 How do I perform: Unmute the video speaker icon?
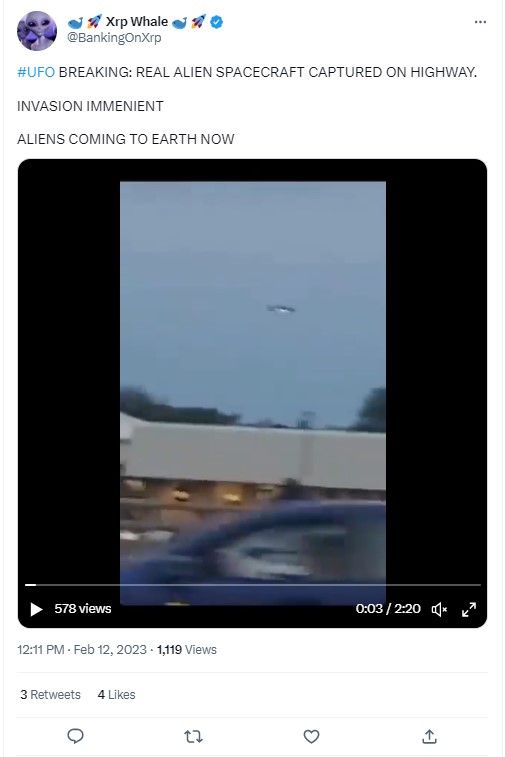click(x=439, y=609)
